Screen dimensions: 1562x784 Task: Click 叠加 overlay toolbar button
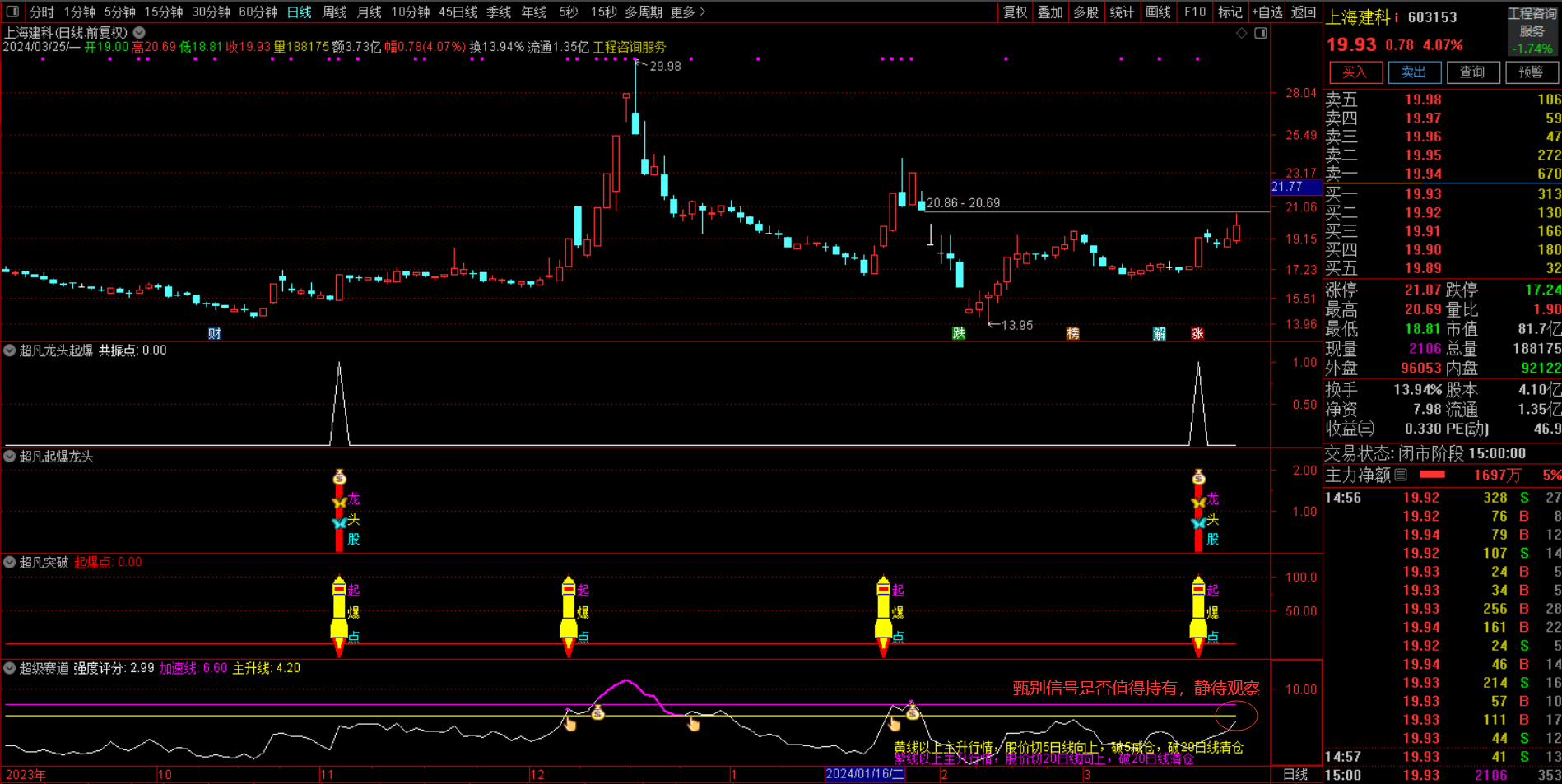pyautogui.click(x=1050, y=12)
